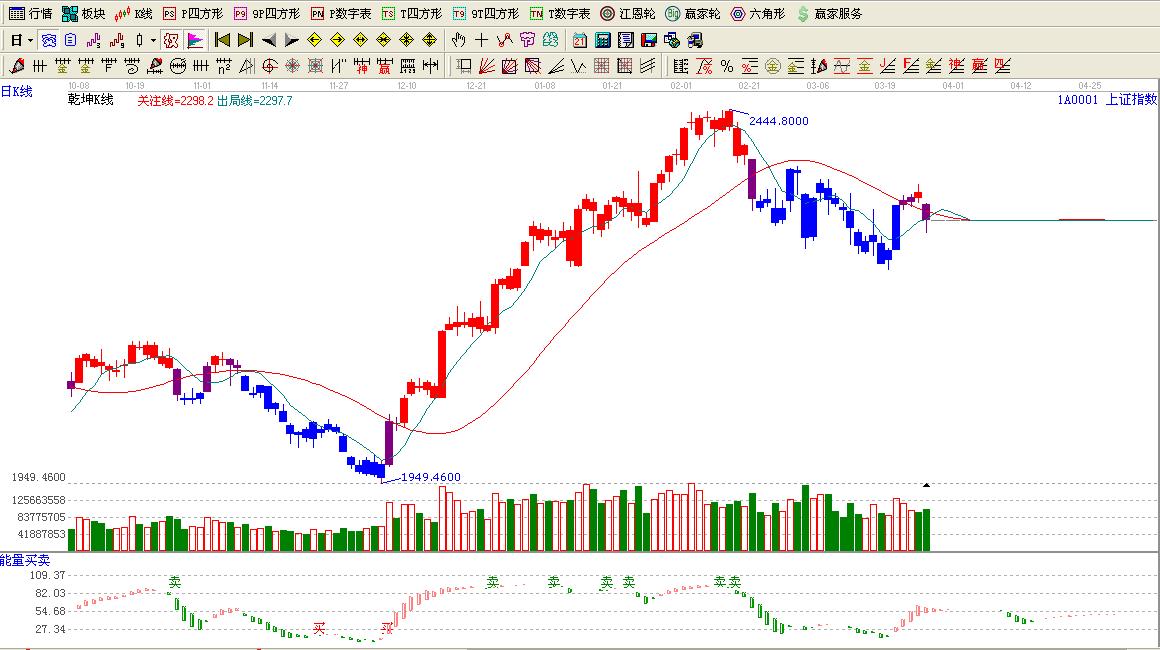The height and width of the screenshot is (650, 1160).
Task: Open the 日 period dropdown arrow
Action: (31, 40)
